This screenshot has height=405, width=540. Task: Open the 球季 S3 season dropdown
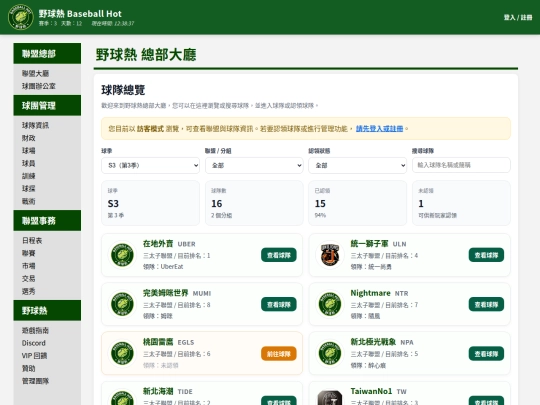click(150, 165)
